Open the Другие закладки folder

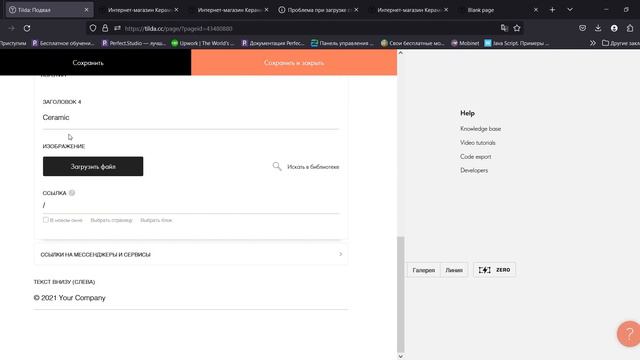621,43
